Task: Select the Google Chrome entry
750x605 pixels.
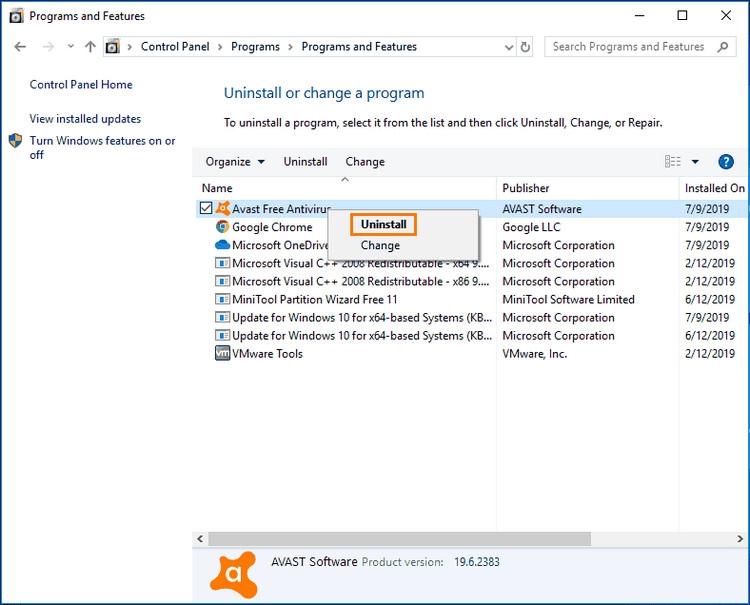Action: pos(272,227)
